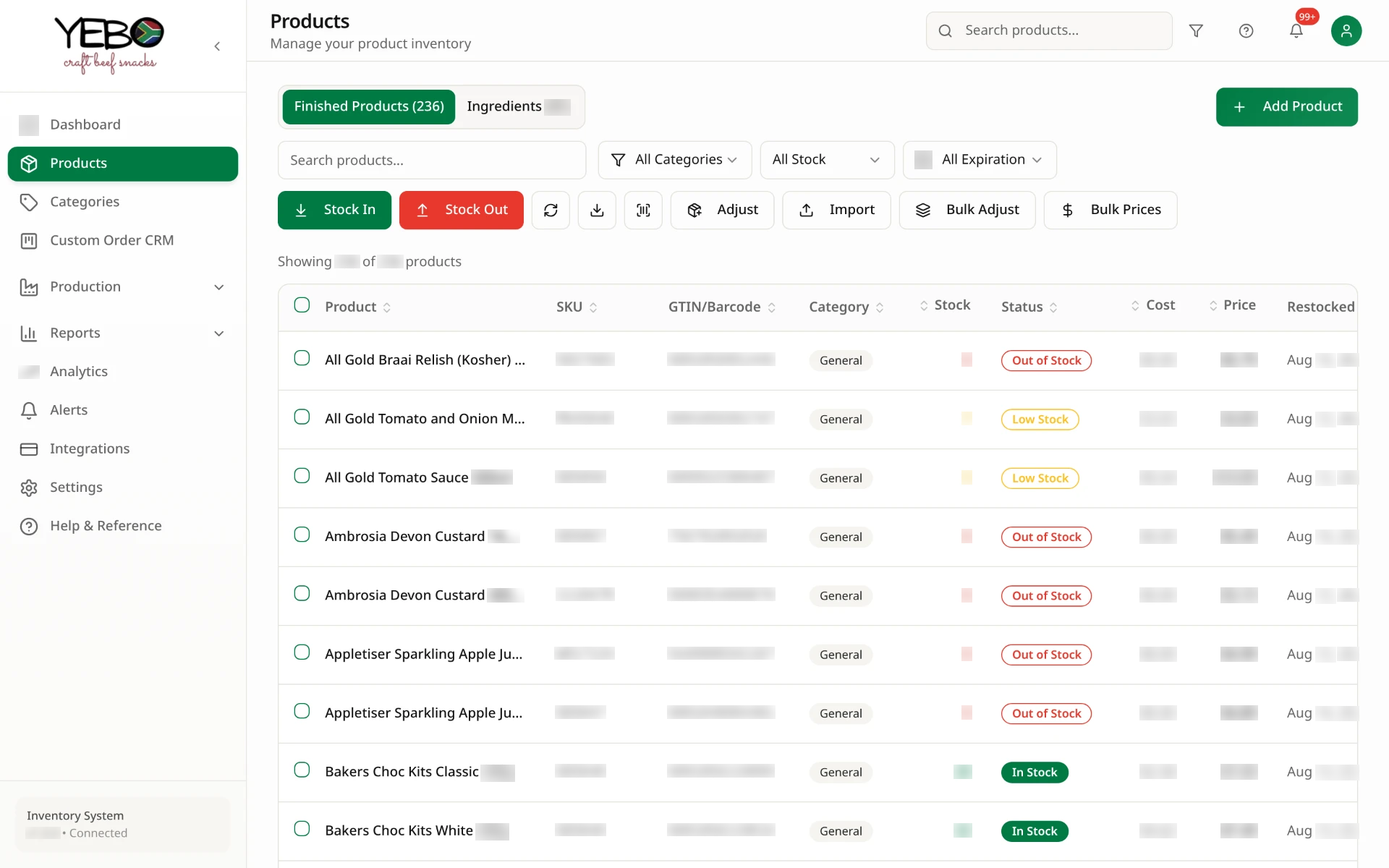Click the Bulk Adjust button
The image size is (1389, 868).
coord(967,210)
